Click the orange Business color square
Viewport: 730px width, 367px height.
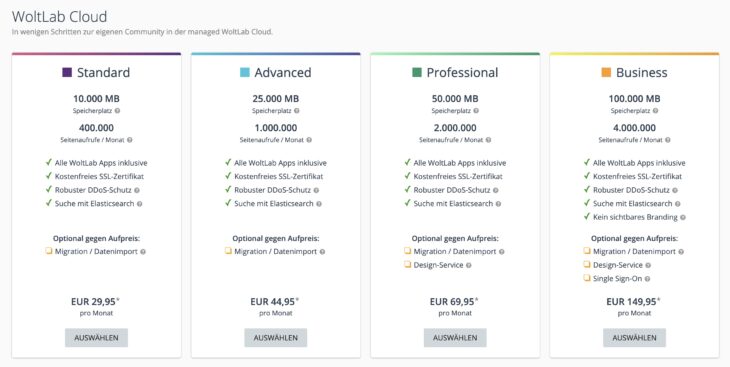point(606,72)
